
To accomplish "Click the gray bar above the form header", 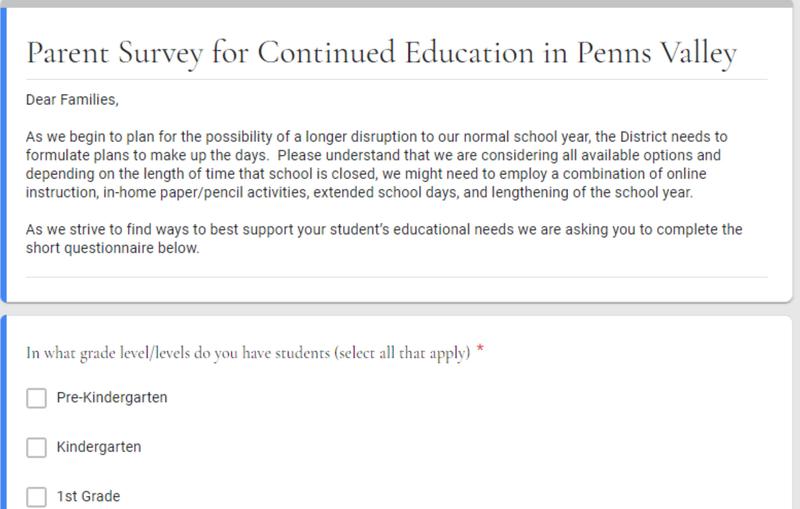I will coord(400,3).
